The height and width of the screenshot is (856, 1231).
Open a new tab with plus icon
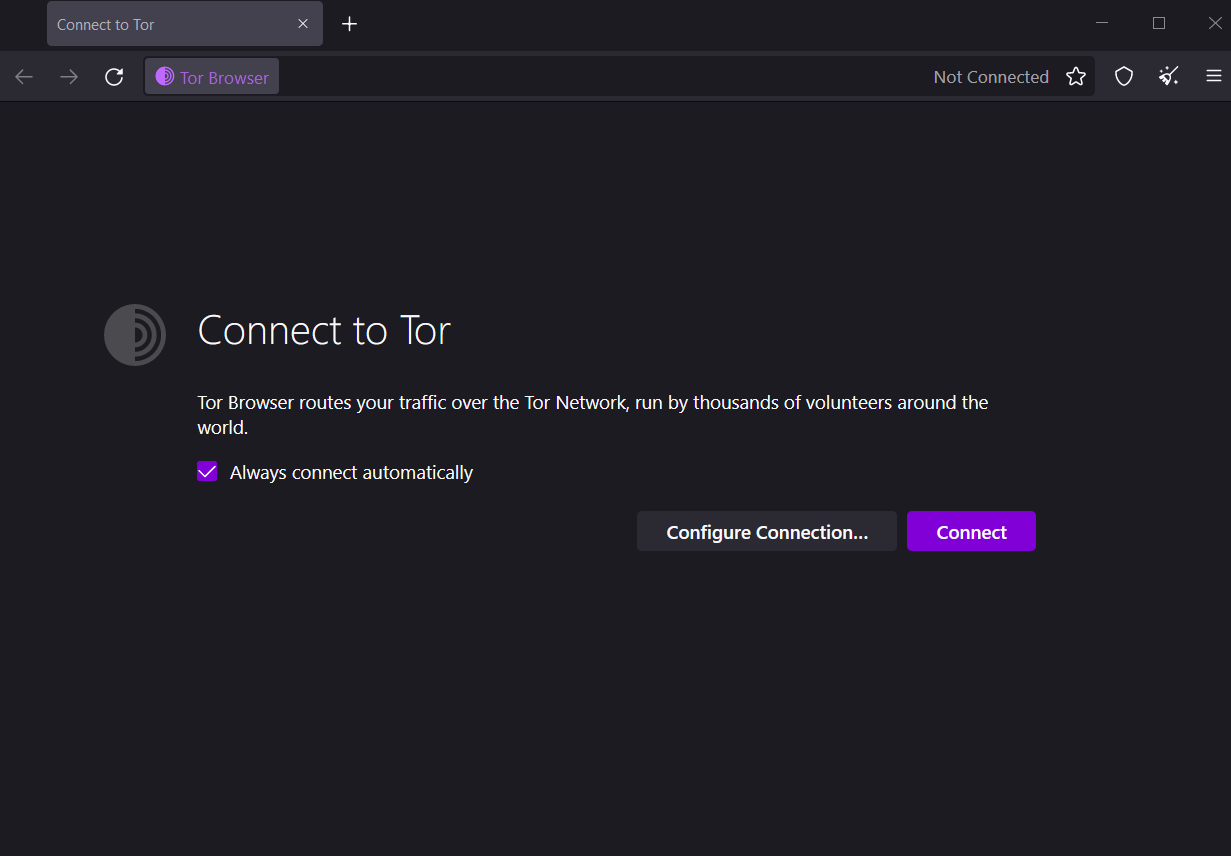[349, 24]
